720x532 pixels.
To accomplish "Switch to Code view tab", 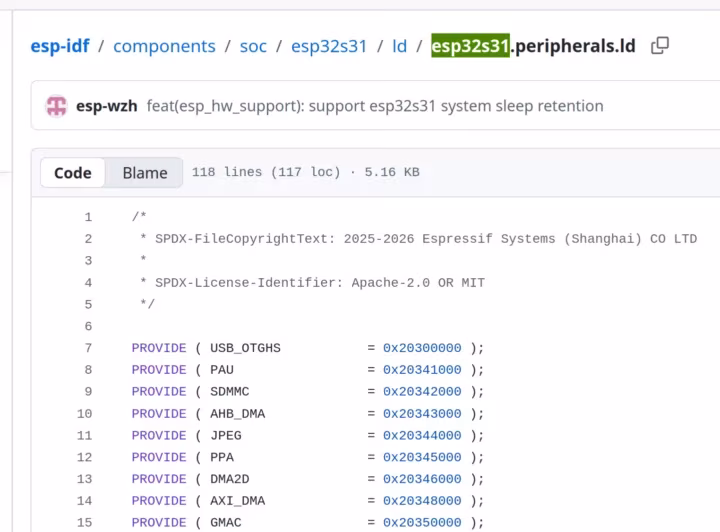I will (x=73, y=173).
